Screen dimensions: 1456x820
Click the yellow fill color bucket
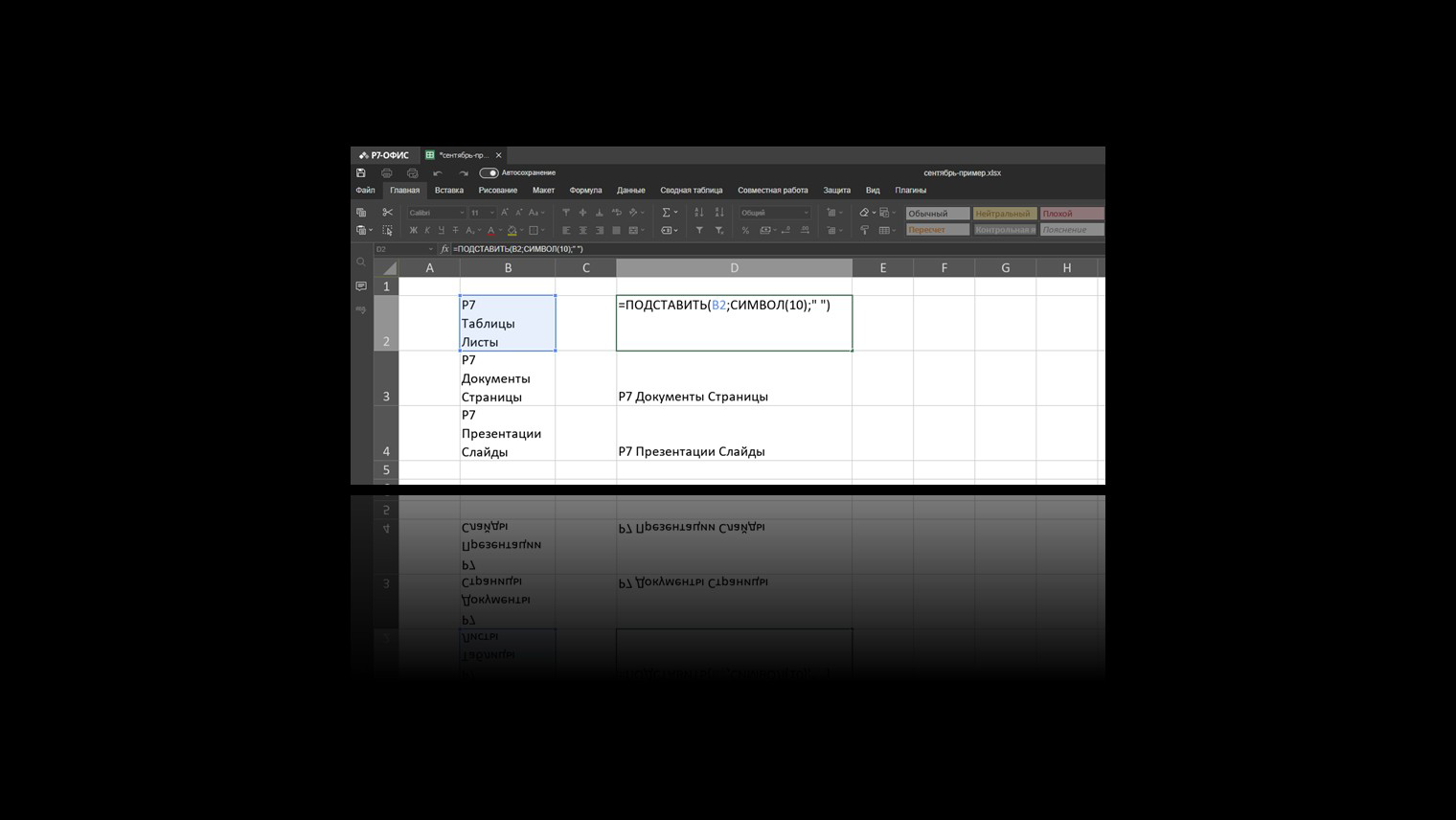pyautogui.click(x=512, y=231)
